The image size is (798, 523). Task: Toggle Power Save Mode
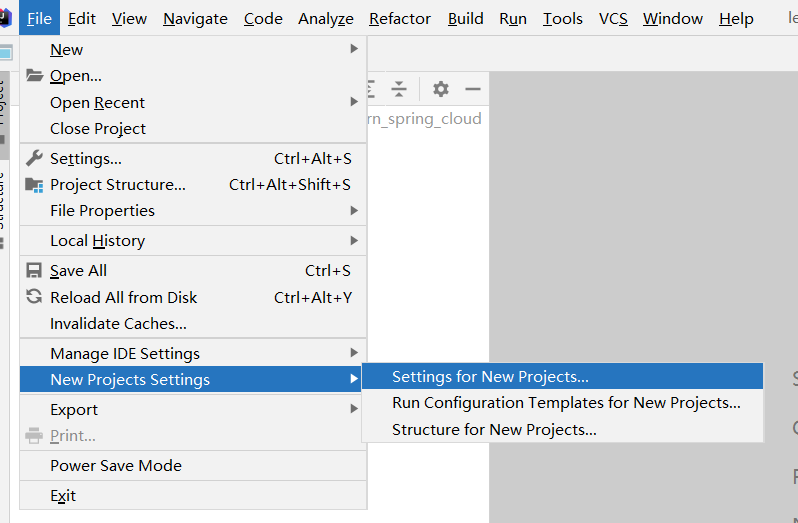(116, 465)
